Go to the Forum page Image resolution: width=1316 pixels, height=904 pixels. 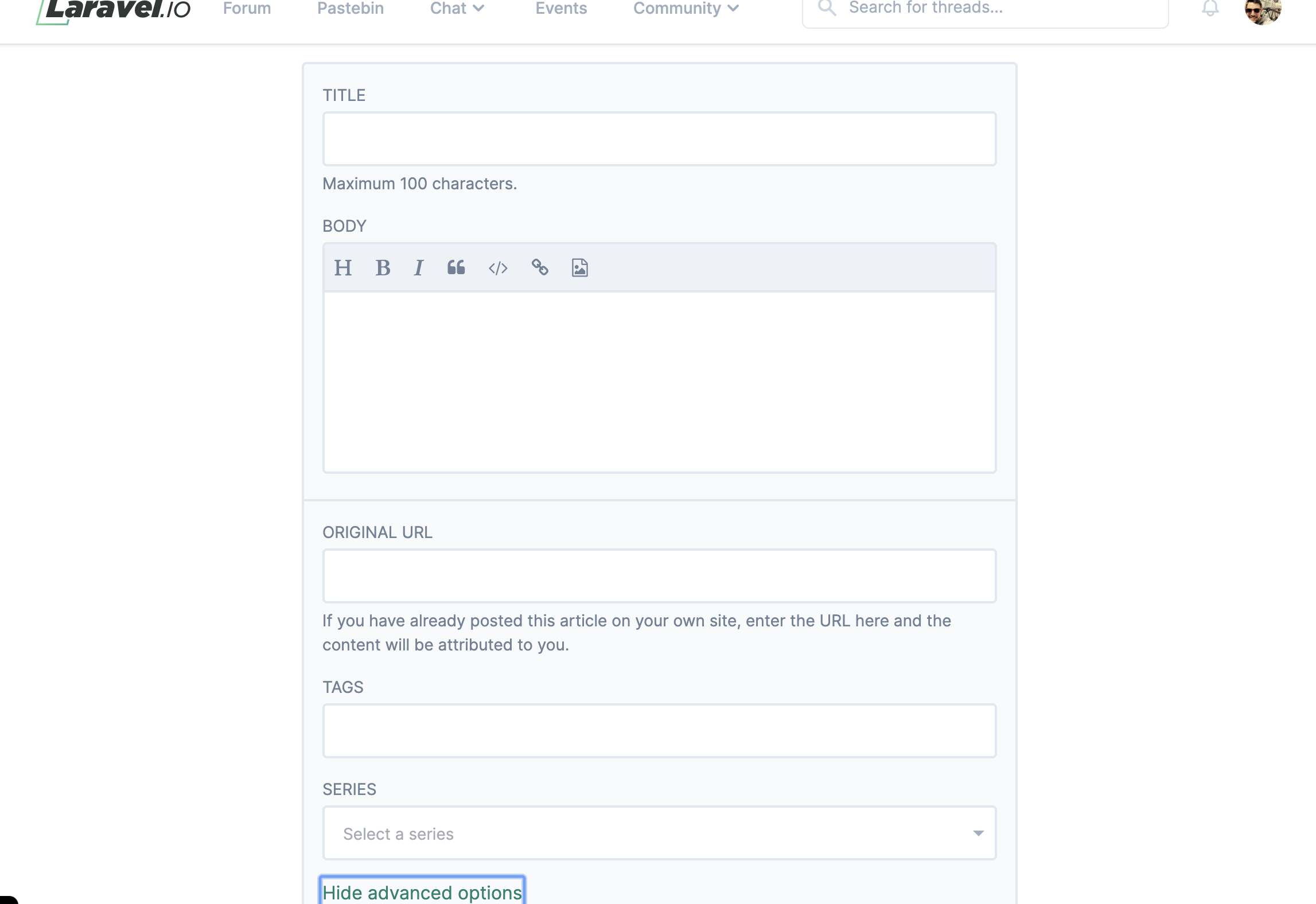tap(247, 9)
